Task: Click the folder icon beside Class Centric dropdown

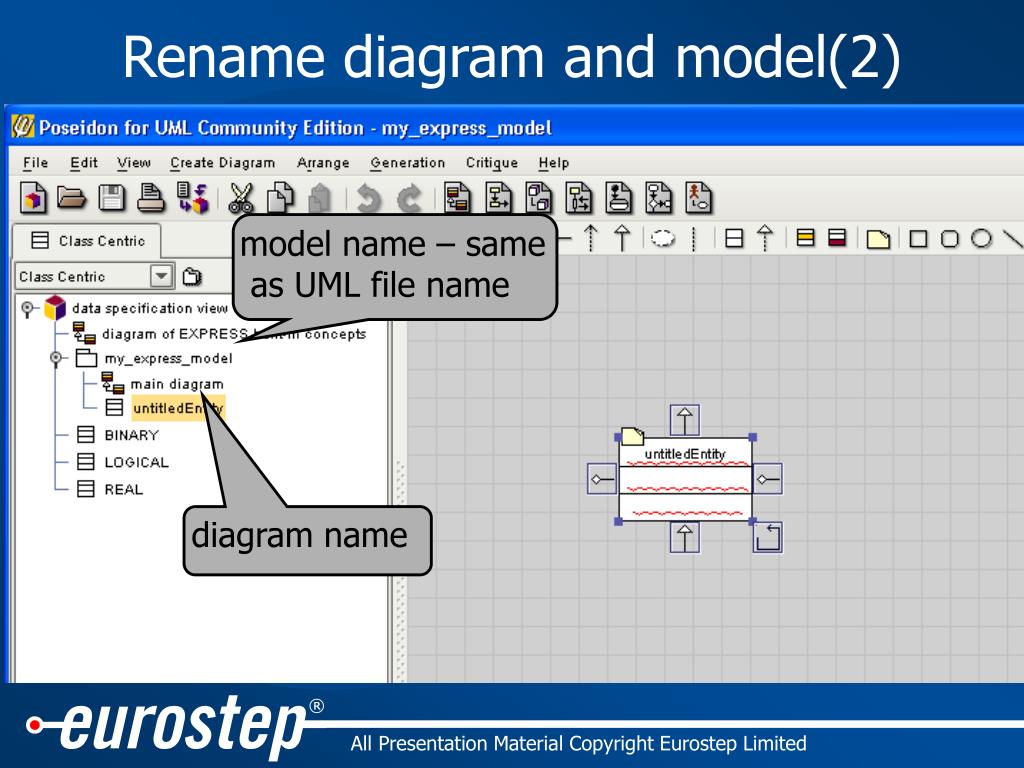Action: [x=191, y=277]
